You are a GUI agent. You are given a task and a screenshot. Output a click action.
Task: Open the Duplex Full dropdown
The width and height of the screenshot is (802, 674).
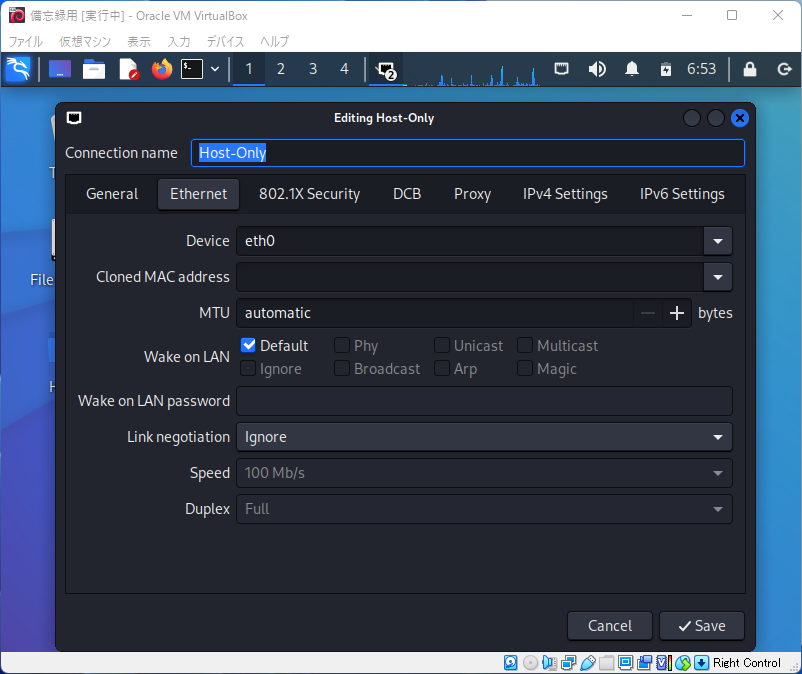coord(484,509)
